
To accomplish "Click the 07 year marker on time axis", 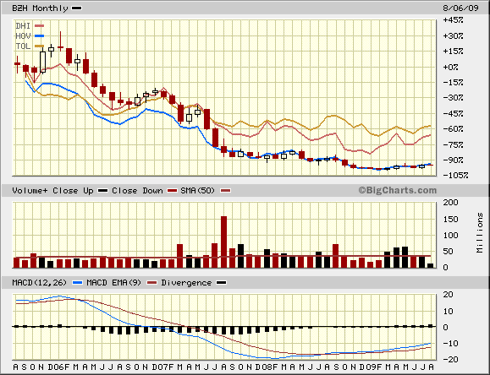I will point(162,367).
